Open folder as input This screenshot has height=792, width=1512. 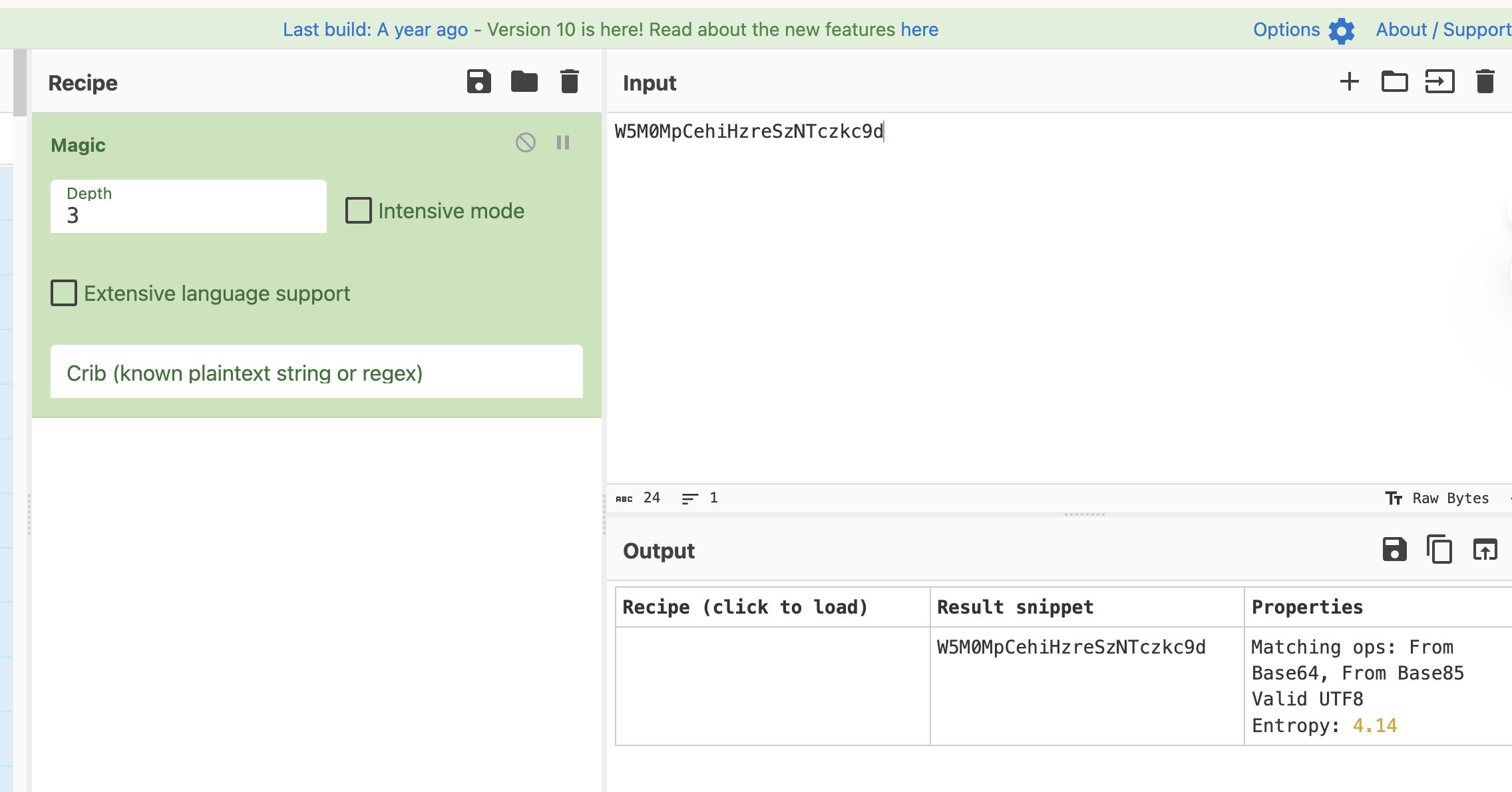tap(1395, 82)
